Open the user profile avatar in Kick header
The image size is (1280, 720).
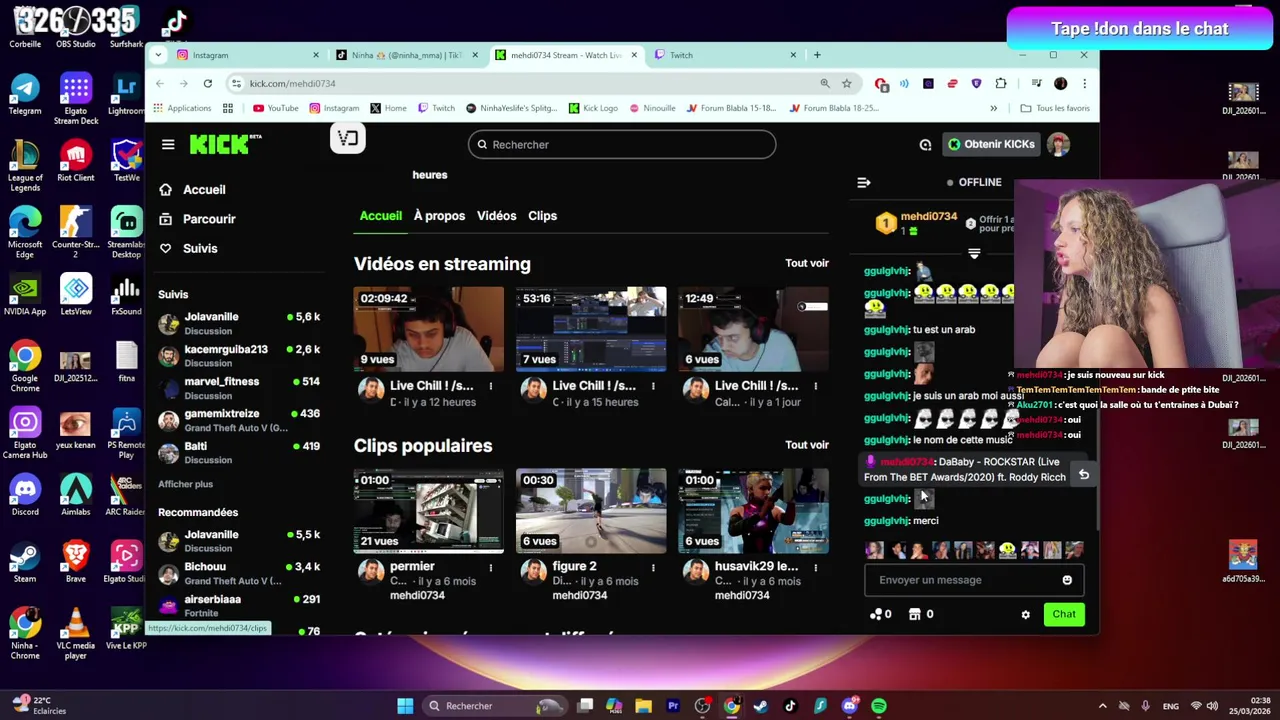(x=1059, y=145)
